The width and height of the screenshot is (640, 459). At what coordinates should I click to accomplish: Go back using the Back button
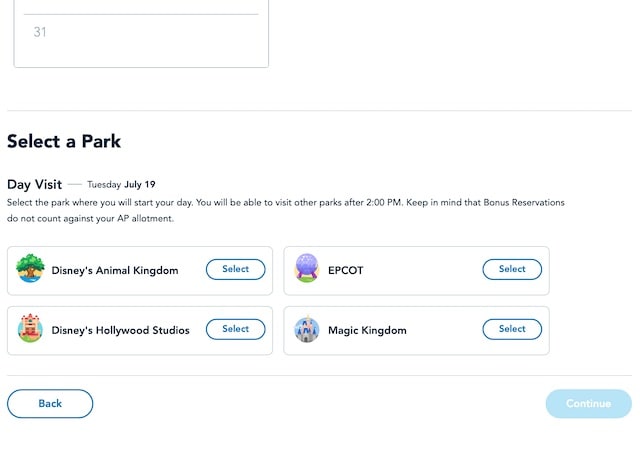pyautogui.click(x=50, y=404)
